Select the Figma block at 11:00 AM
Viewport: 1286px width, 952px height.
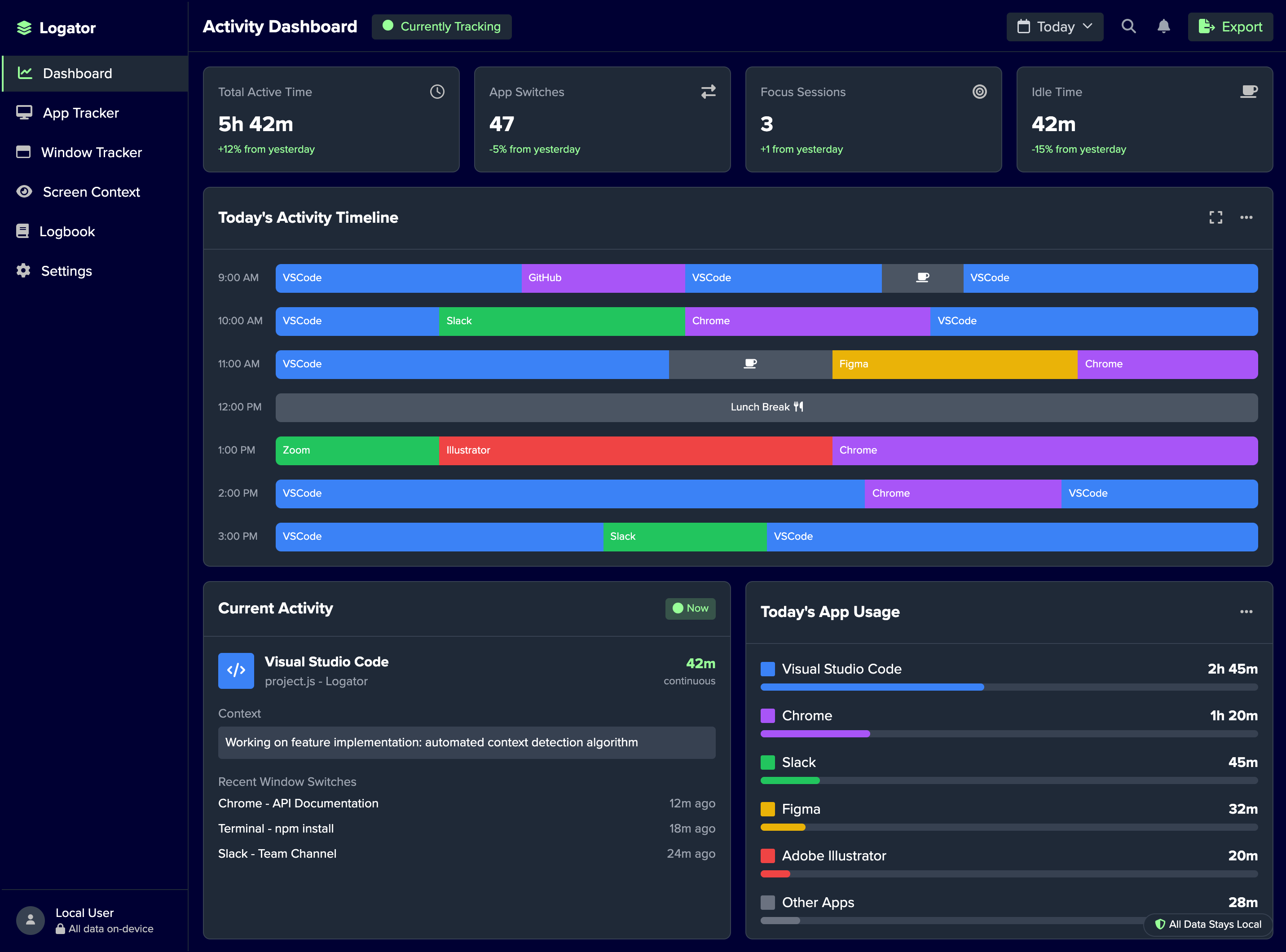[955, 364]
